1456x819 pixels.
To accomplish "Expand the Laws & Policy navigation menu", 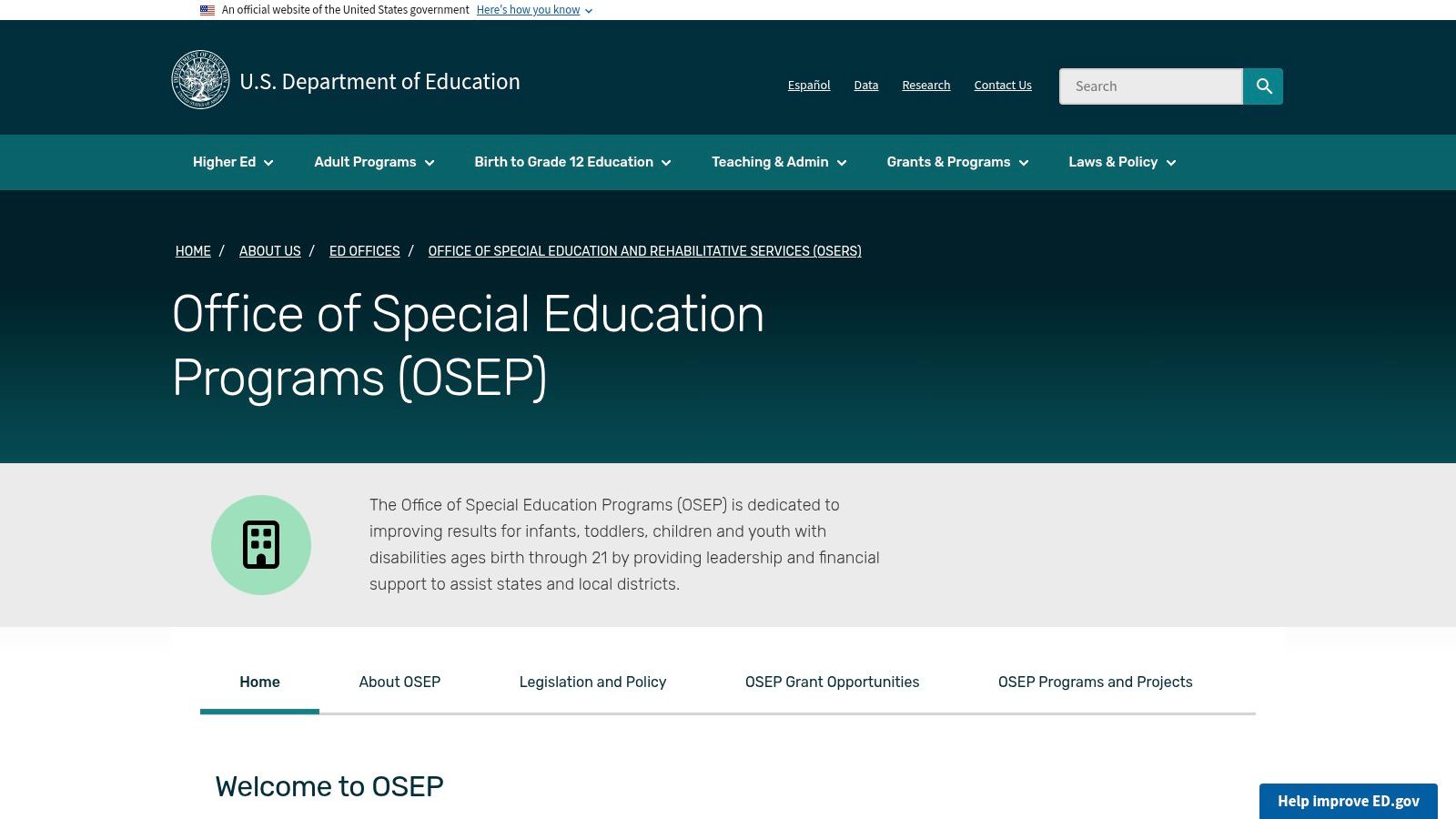I will pyautogui.click(x=1121, y=162).
